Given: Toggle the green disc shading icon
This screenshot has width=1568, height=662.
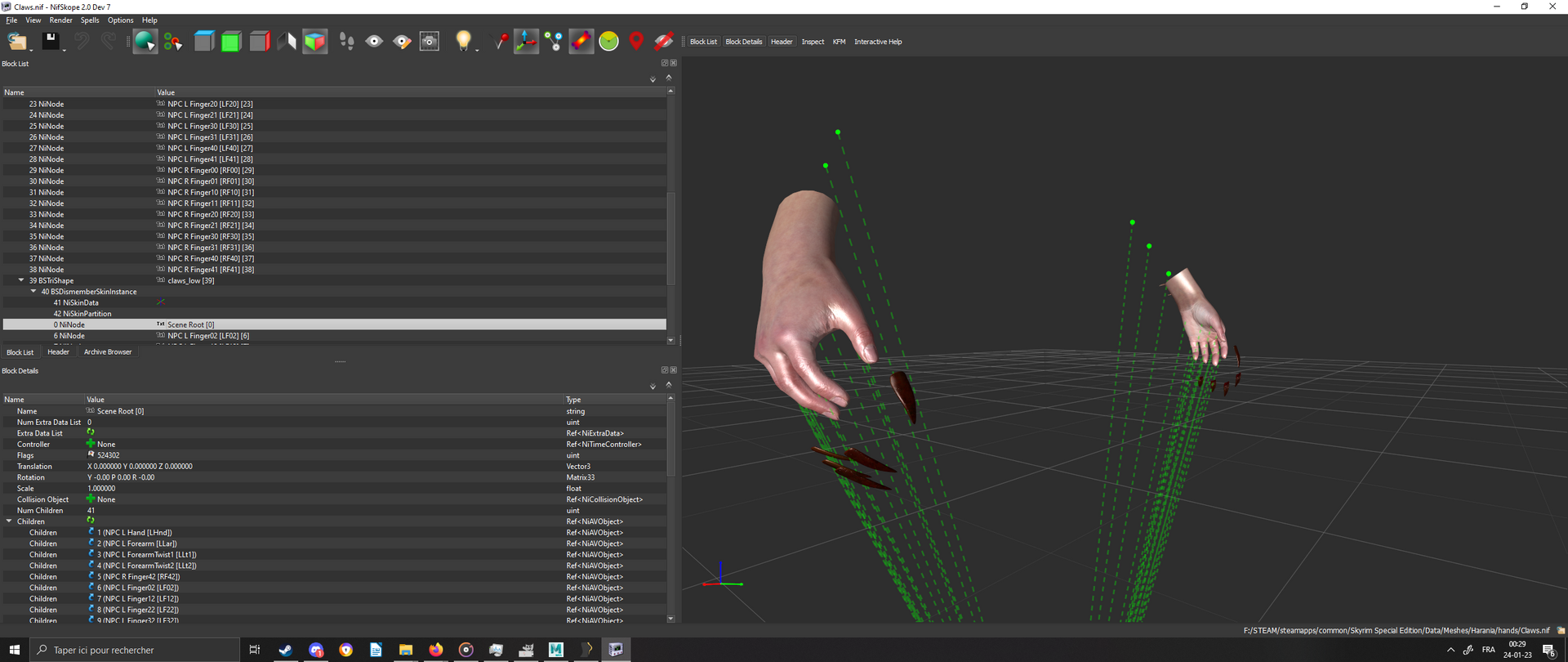Looking at the screenshot, I should coord(608,41).
